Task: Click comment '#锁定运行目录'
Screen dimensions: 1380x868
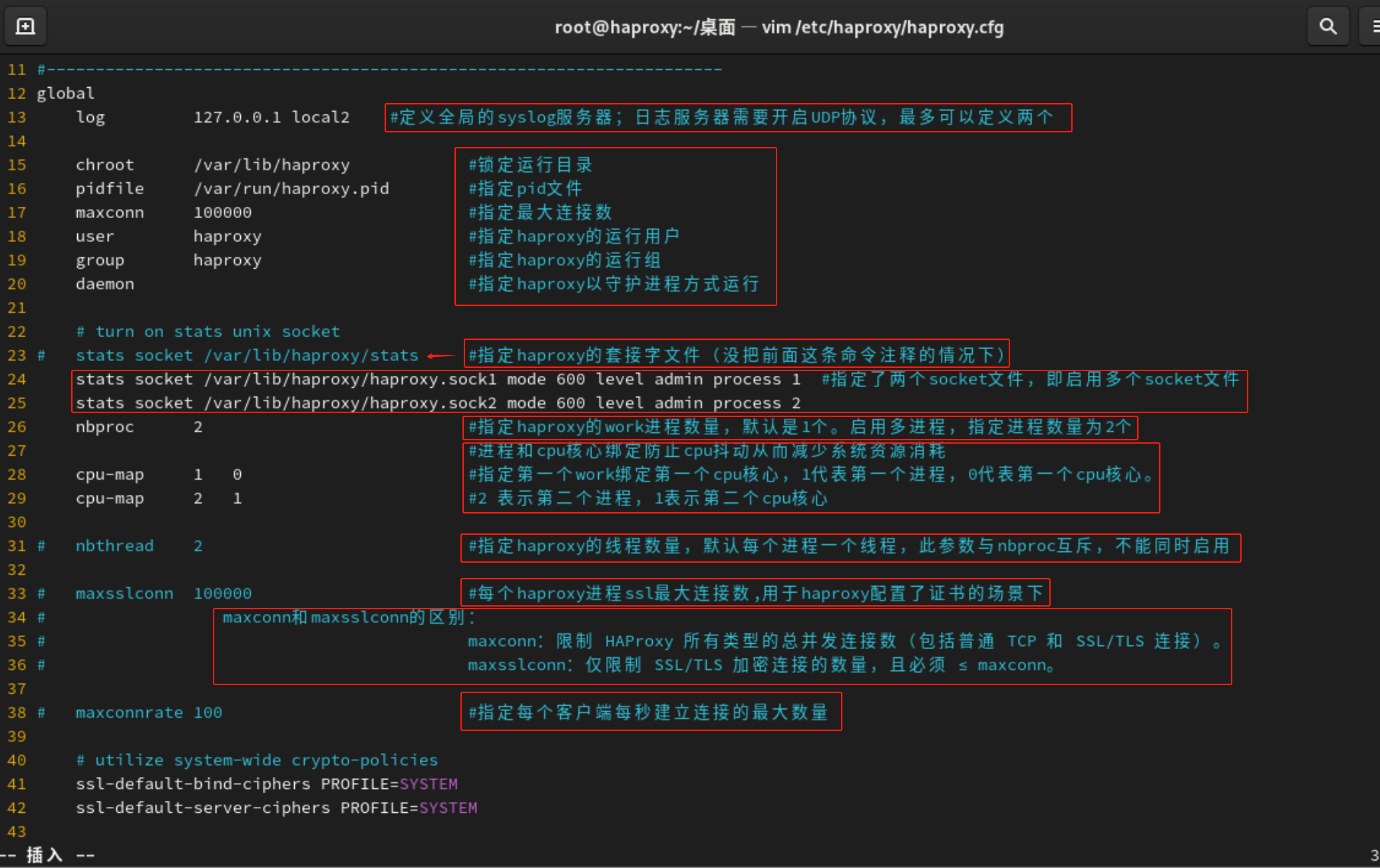Action: pos(530,165)
